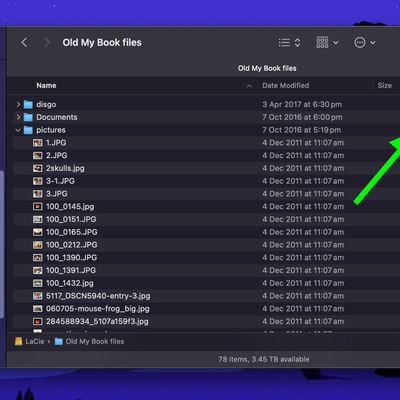Toggle sort direction arrow in Name column

click(x=249, y=86)
